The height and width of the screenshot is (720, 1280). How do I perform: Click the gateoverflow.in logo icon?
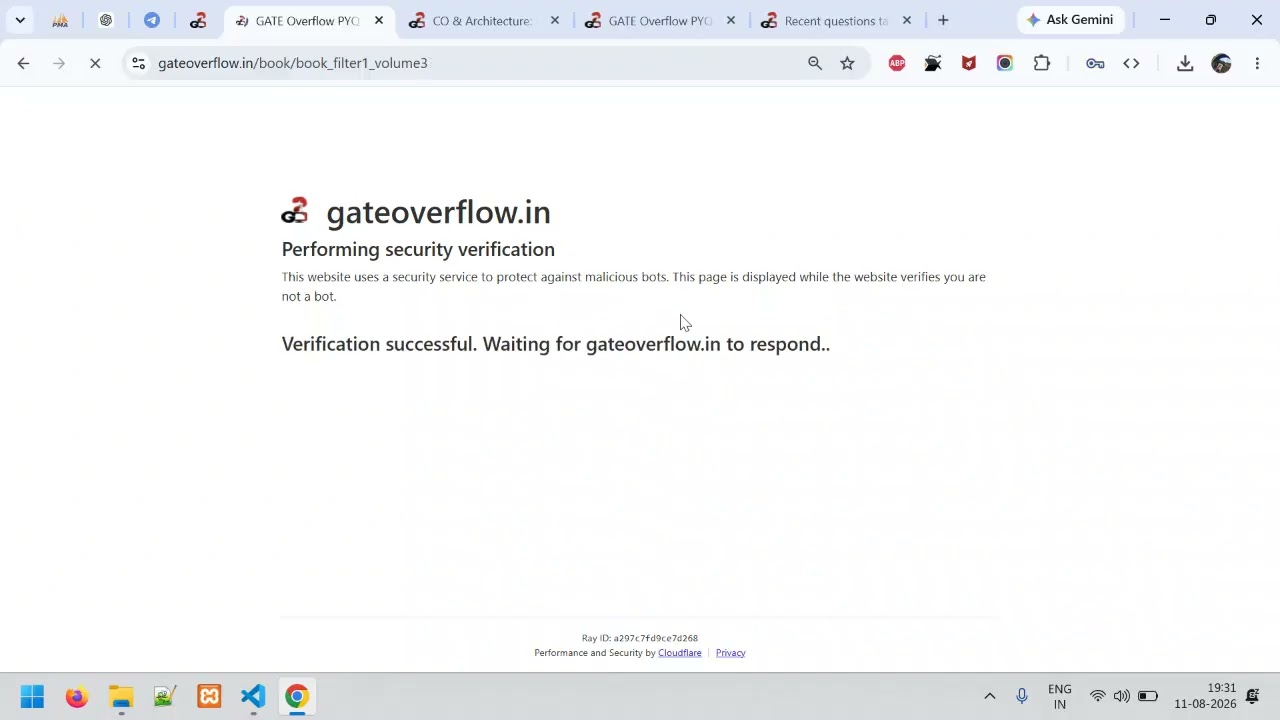(x=295, y=211)
